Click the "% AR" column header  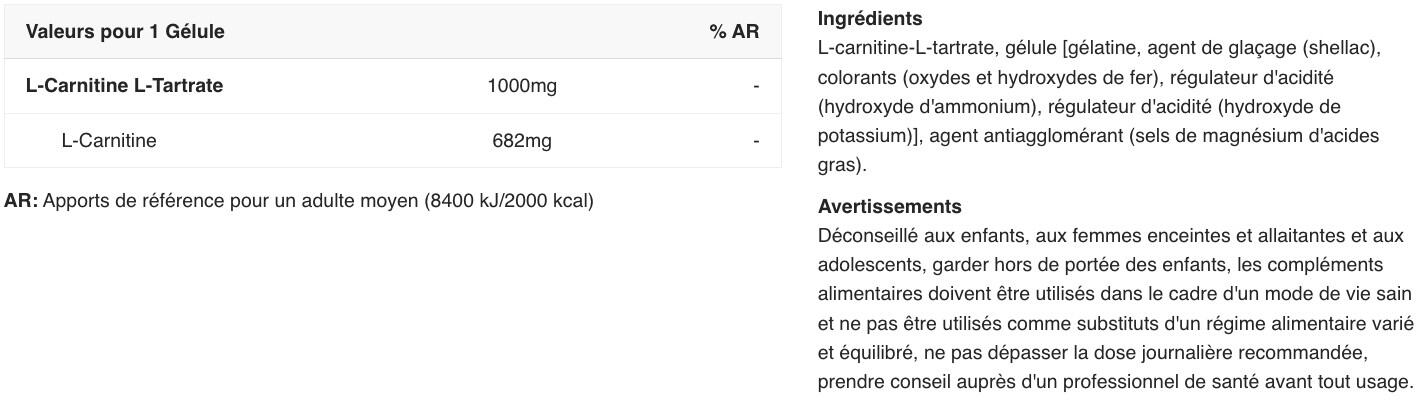(x=734, y=32)
